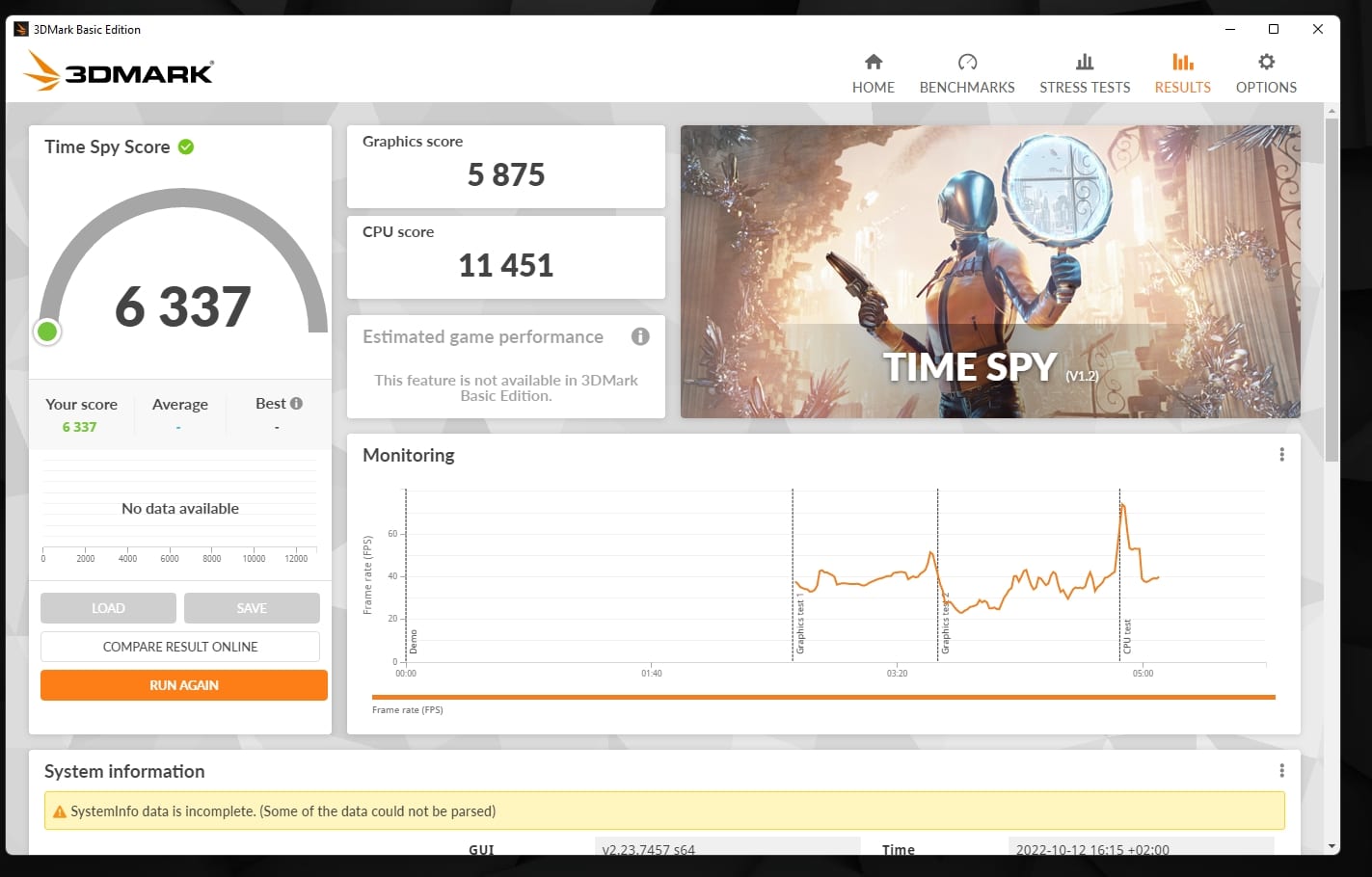Click the orange frame rate timeline bar
The image size is (1372, 877).
(822, 697)
